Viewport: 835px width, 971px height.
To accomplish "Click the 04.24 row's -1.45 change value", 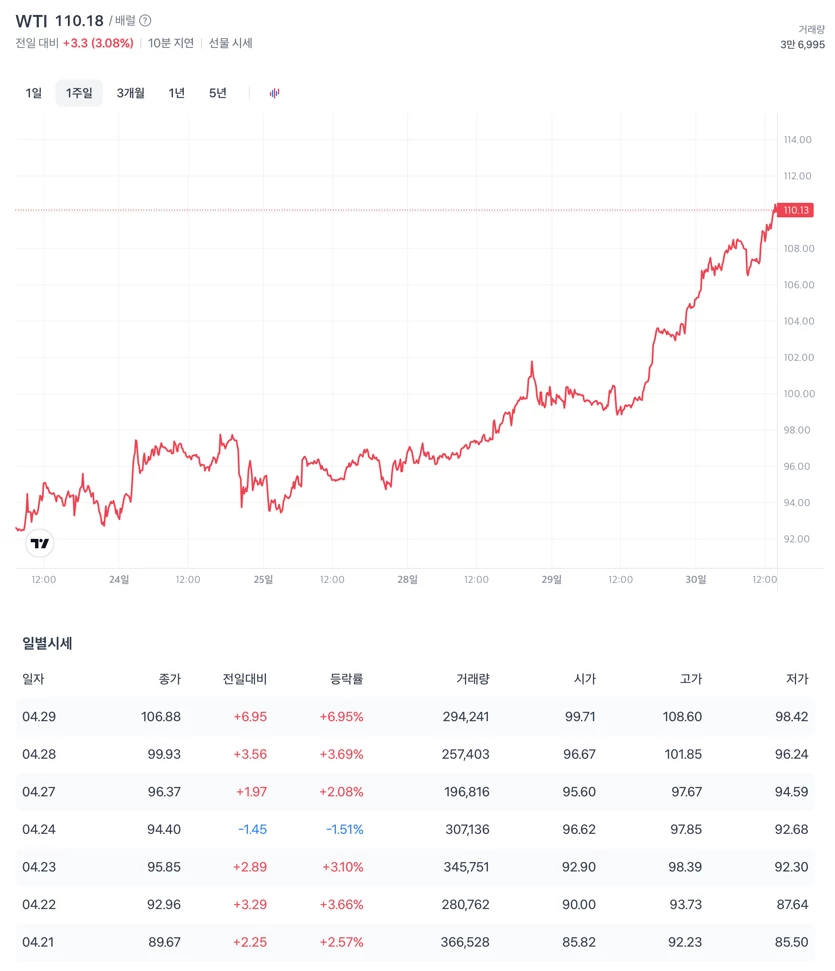I will coord(253,829).
